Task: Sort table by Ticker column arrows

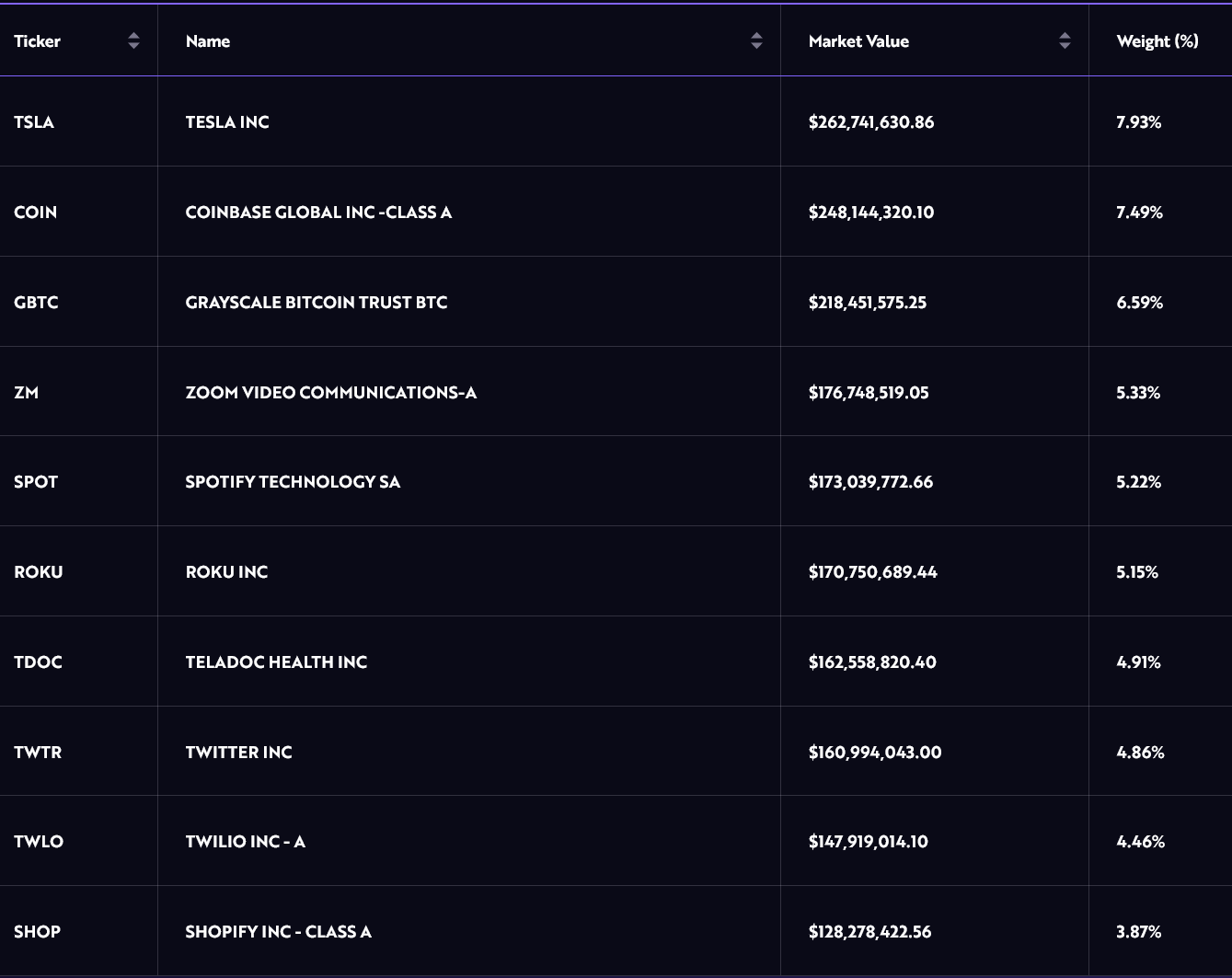Action: tap(133, 40)
